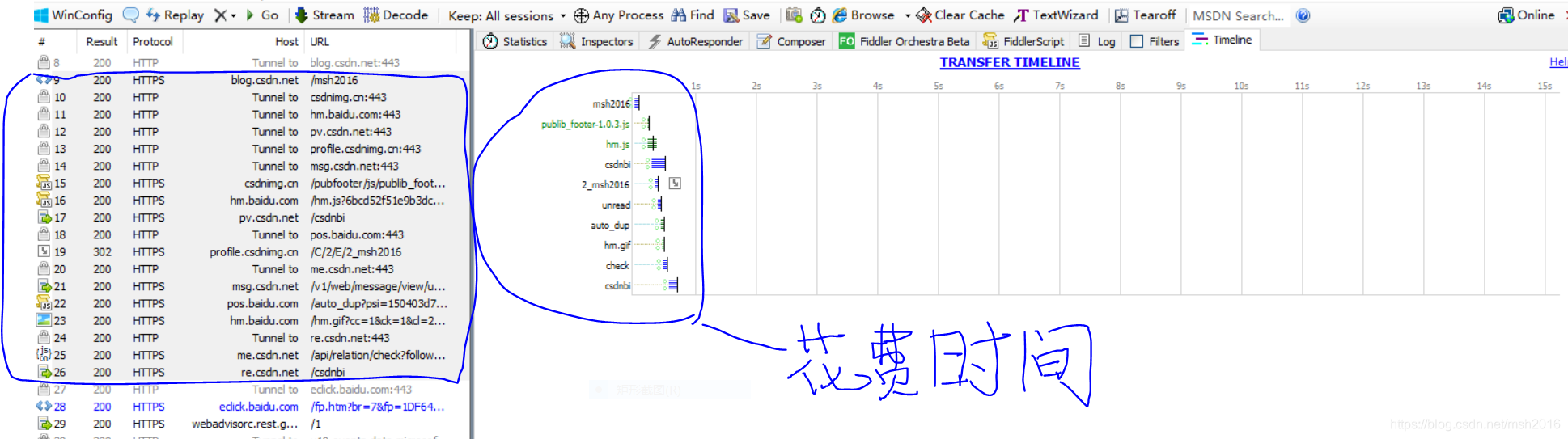Click the camera screenshot icon
Viewport: 1568px width, 439px height.
tap(794, 15)
